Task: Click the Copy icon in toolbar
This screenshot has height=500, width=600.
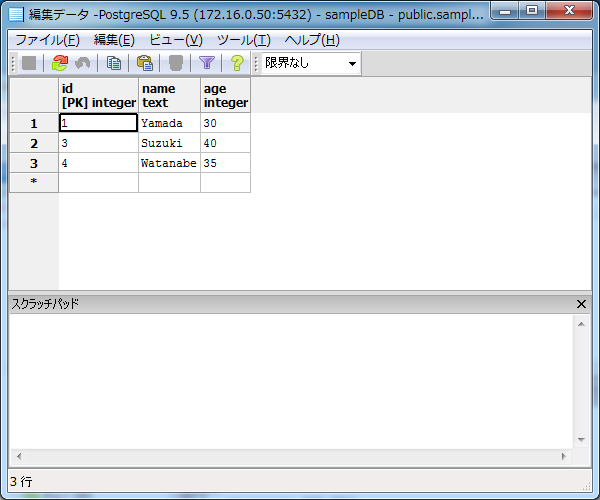Action: point(114,63)
